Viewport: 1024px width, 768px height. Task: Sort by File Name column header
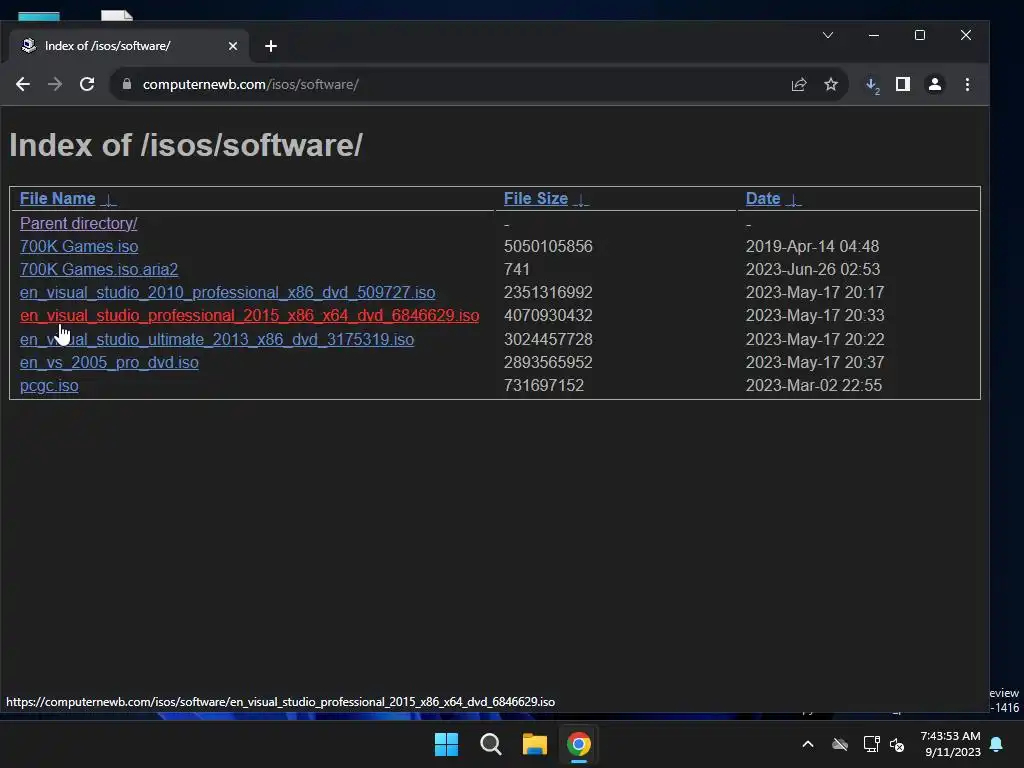57,199
